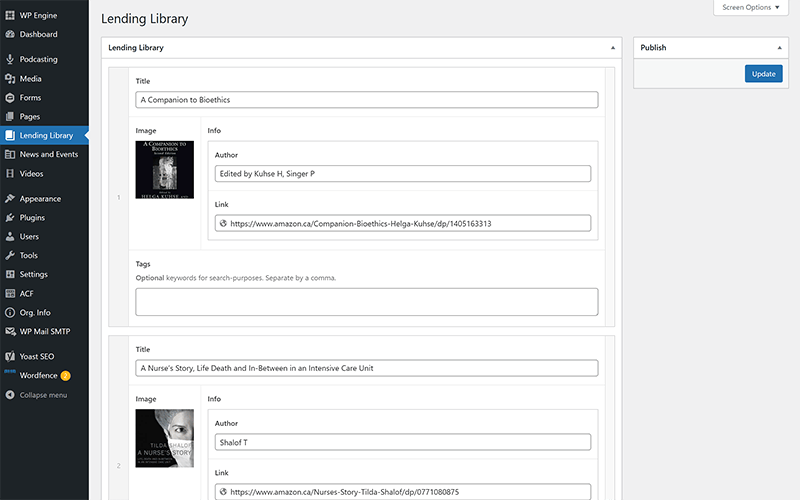Viewport: 800px width, 500px height.
Task: Click the Media icon in sidebar
Action: (10, 79)
